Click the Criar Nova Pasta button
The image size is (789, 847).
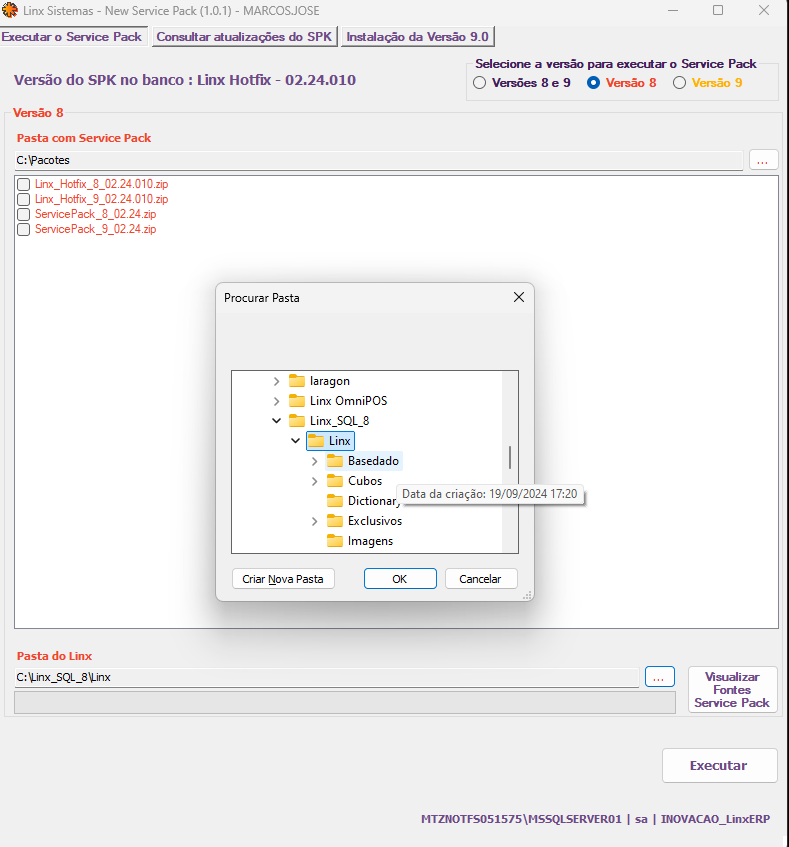pyautogui.click(x=283, y=579)
